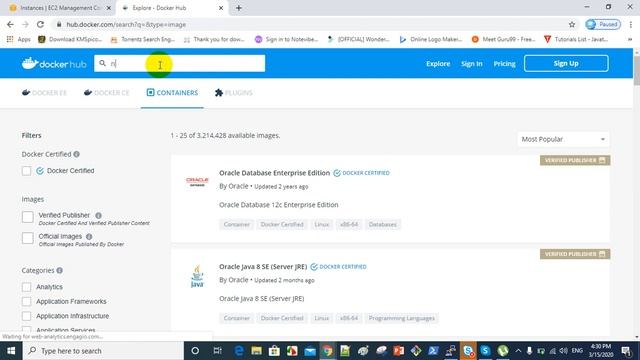
Task: Check the Application Frameworks category
Action: pos(27,302)
